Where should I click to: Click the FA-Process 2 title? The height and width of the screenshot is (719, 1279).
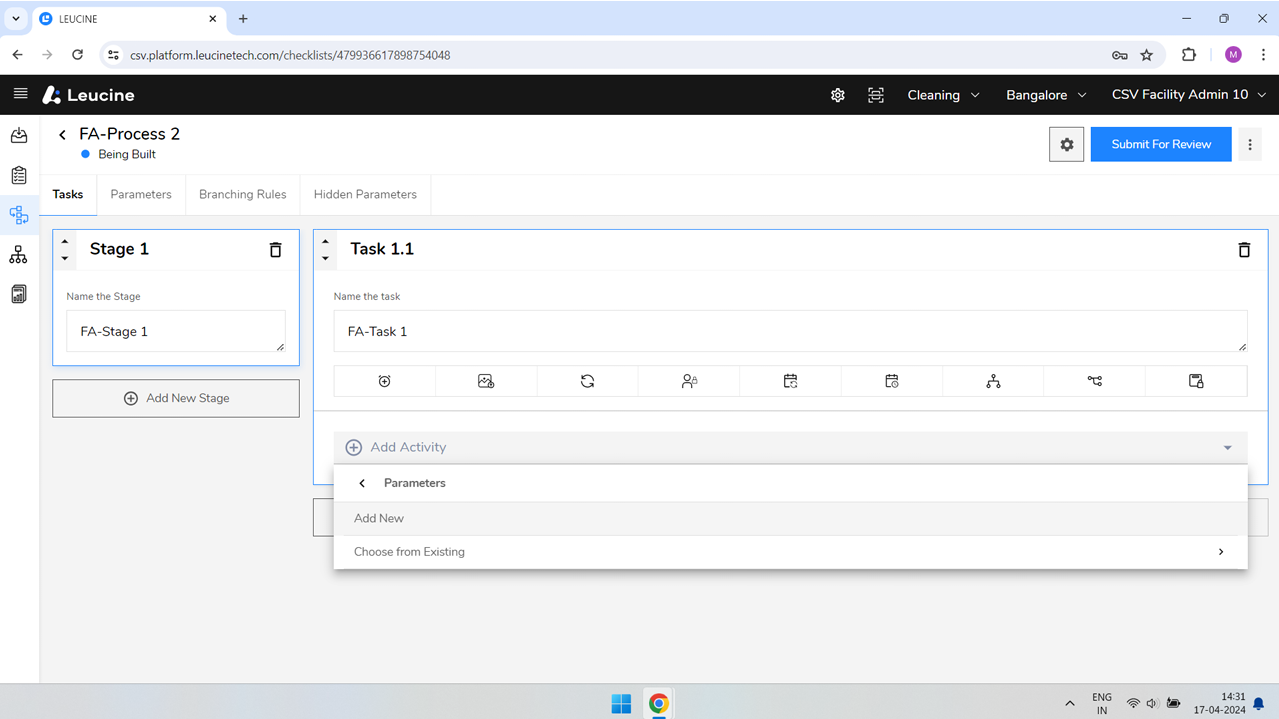tap(130, 134)
